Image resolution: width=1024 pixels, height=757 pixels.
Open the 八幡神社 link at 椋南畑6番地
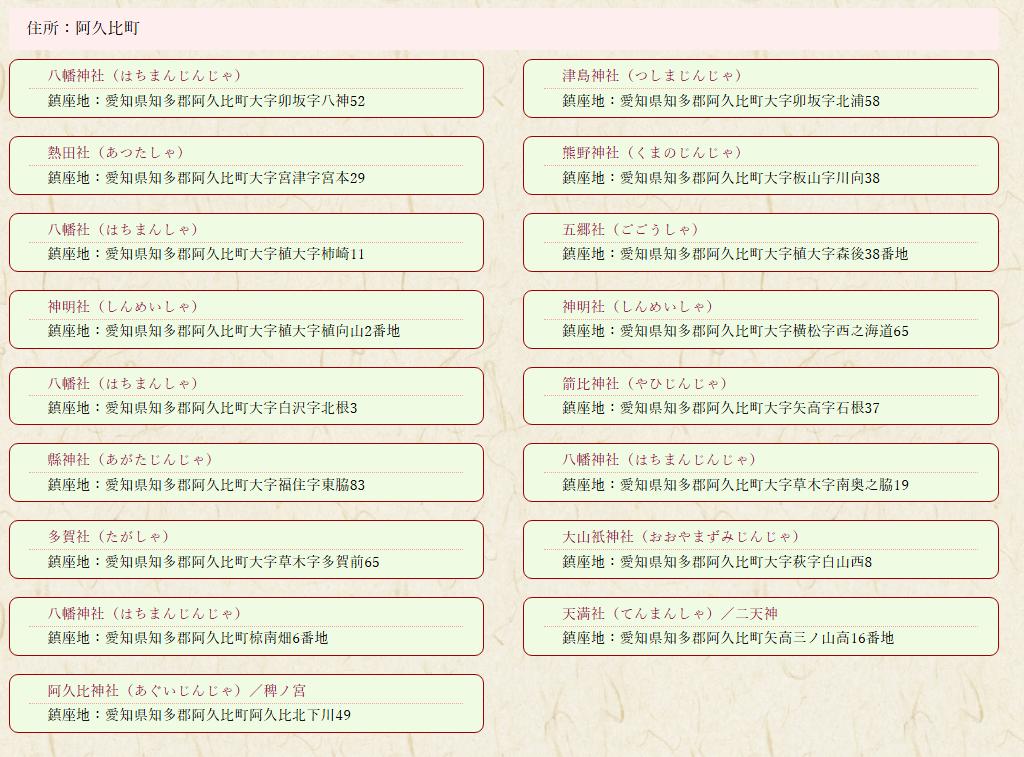tap(144, 613)
